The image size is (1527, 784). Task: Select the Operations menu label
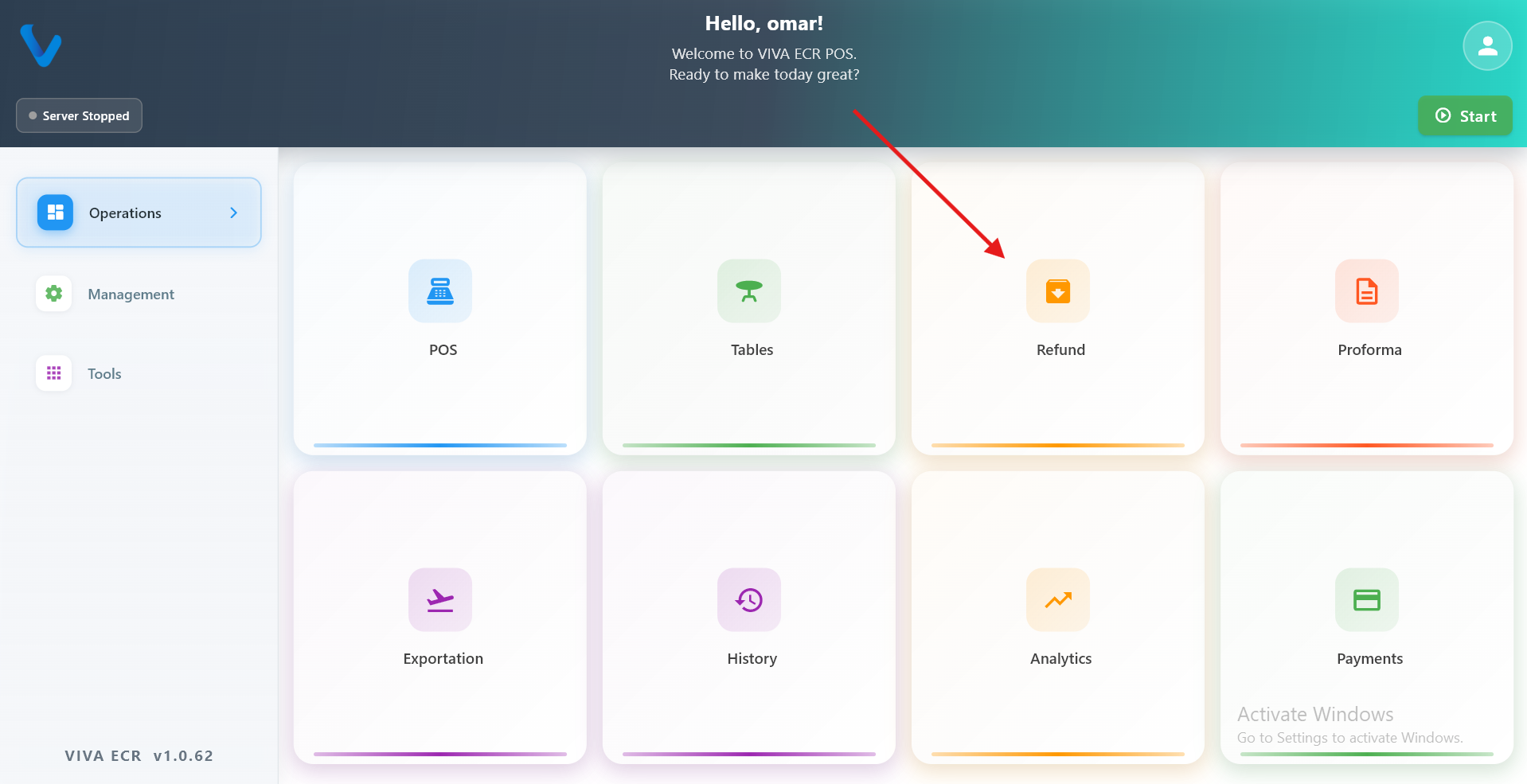point(125,213)
